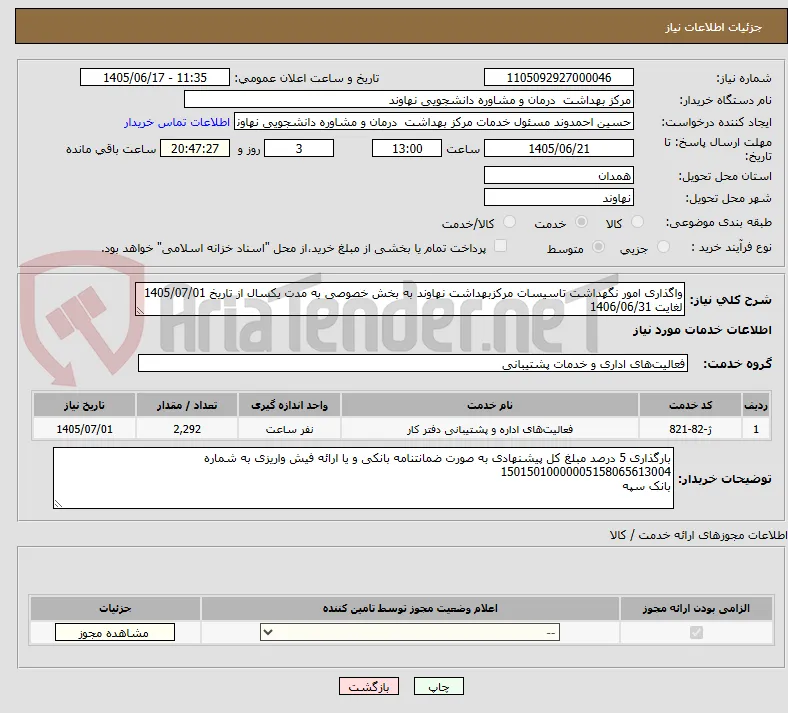Click the اعلام وضعیت مجوز header

click(x=410, y=608)
